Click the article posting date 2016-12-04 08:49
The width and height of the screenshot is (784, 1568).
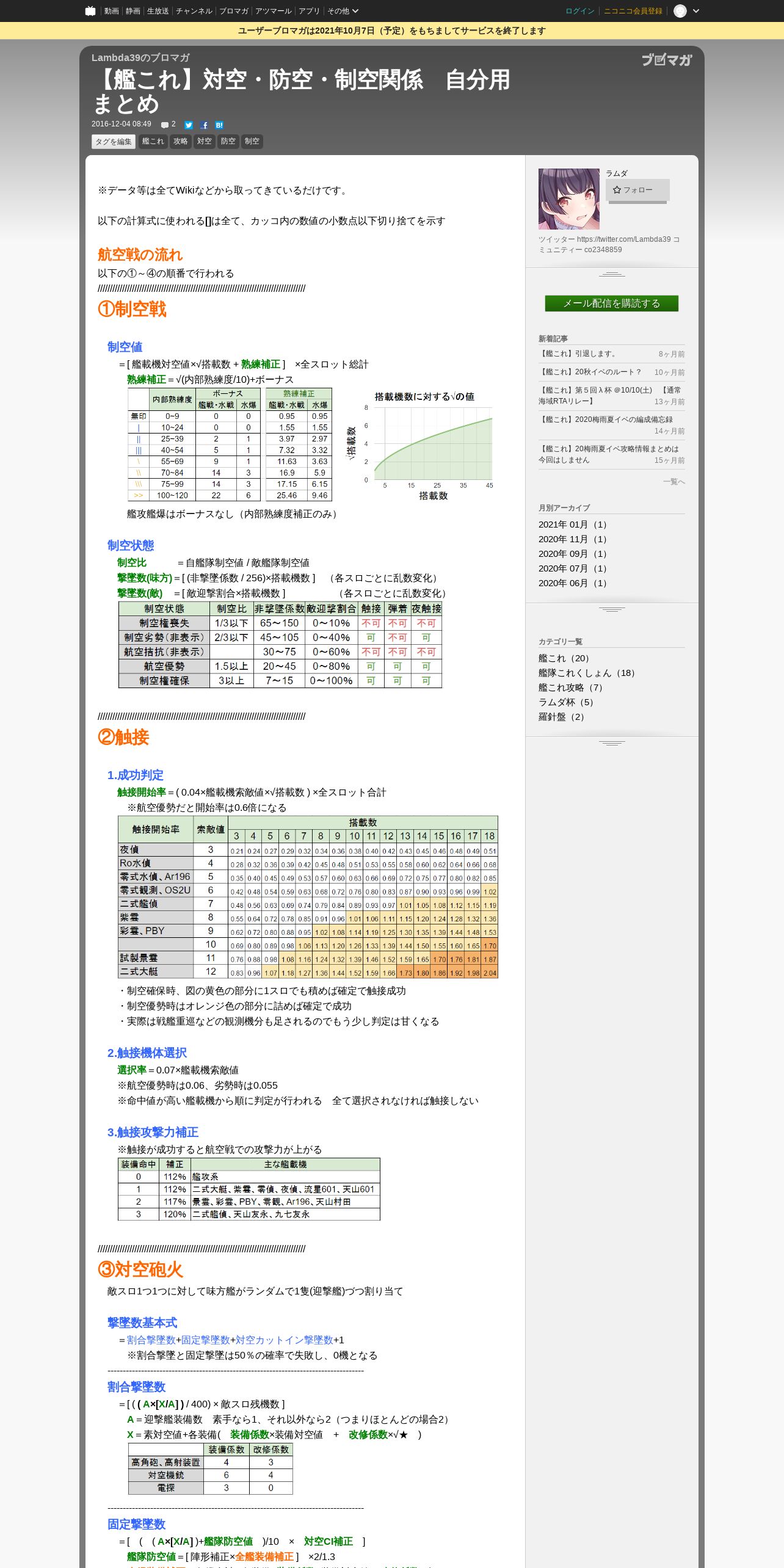[122, 124]
